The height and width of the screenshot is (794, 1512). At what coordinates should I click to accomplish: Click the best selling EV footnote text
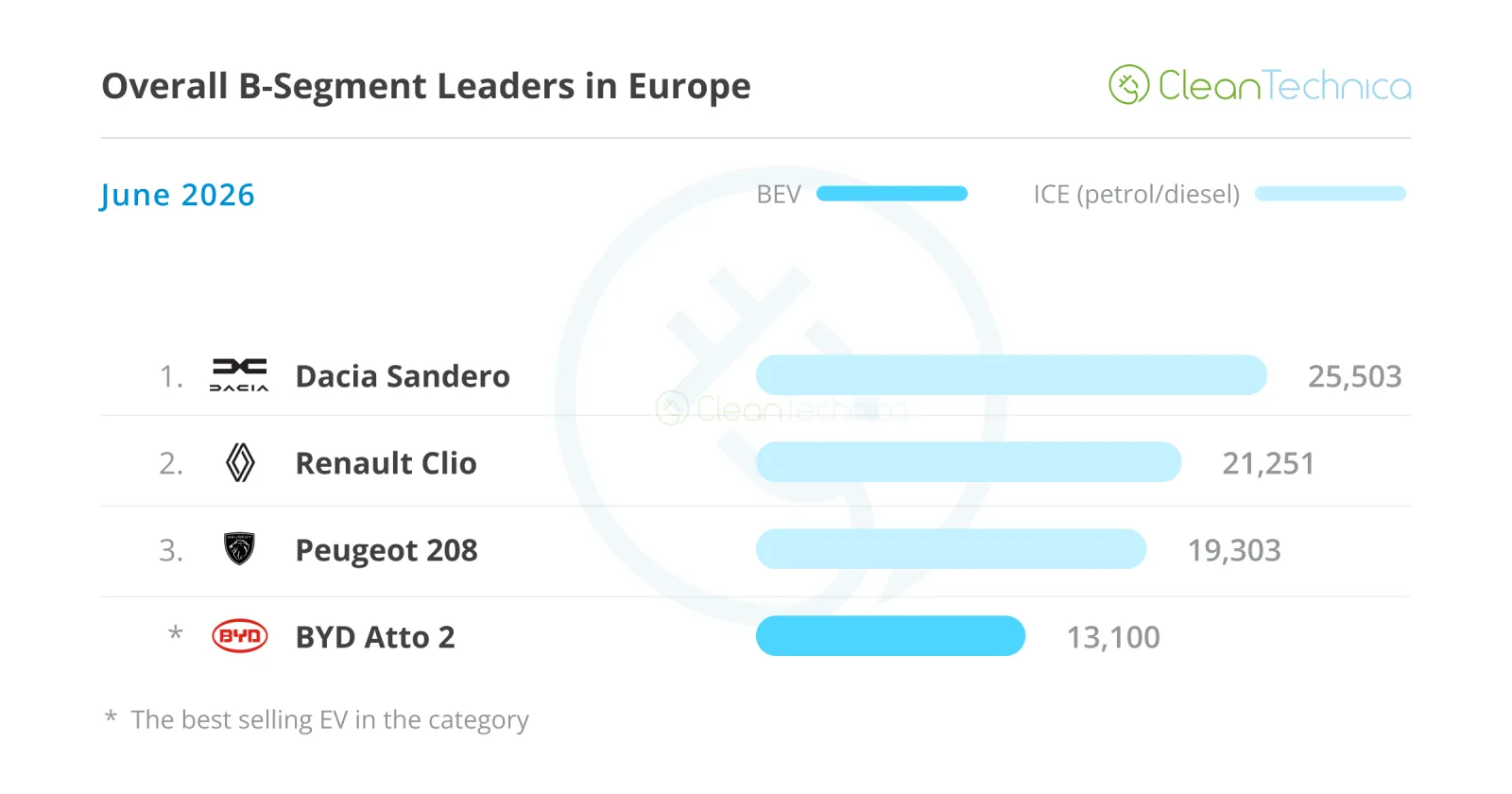(330, 720)
